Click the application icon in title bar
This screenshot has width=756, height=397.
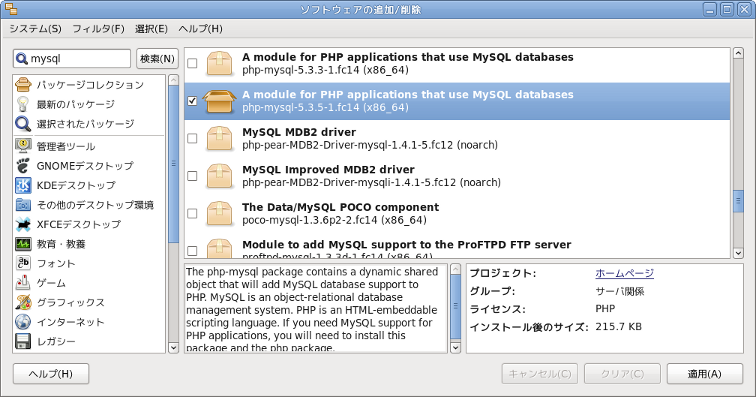11,9
